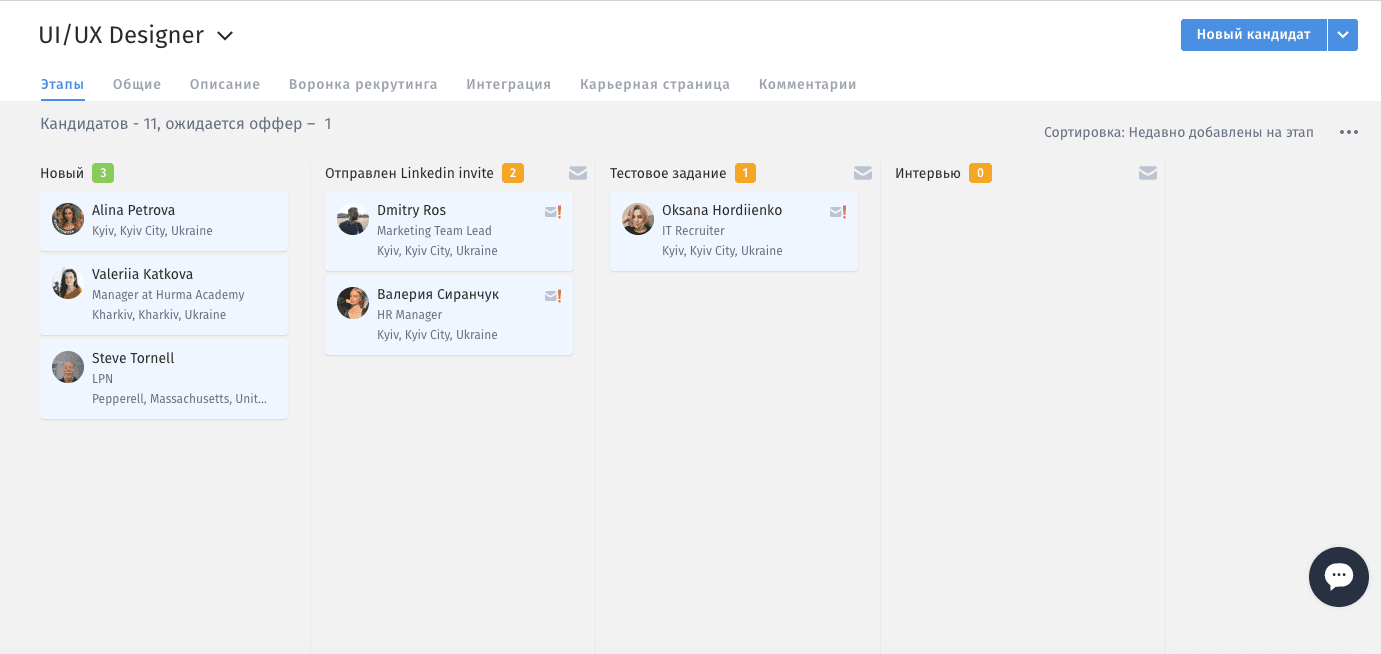The height and width of the screenshot is (654, 1381).
Task: Open the three-dots options menu near sorting
Action: click(x=1348, y=133)
